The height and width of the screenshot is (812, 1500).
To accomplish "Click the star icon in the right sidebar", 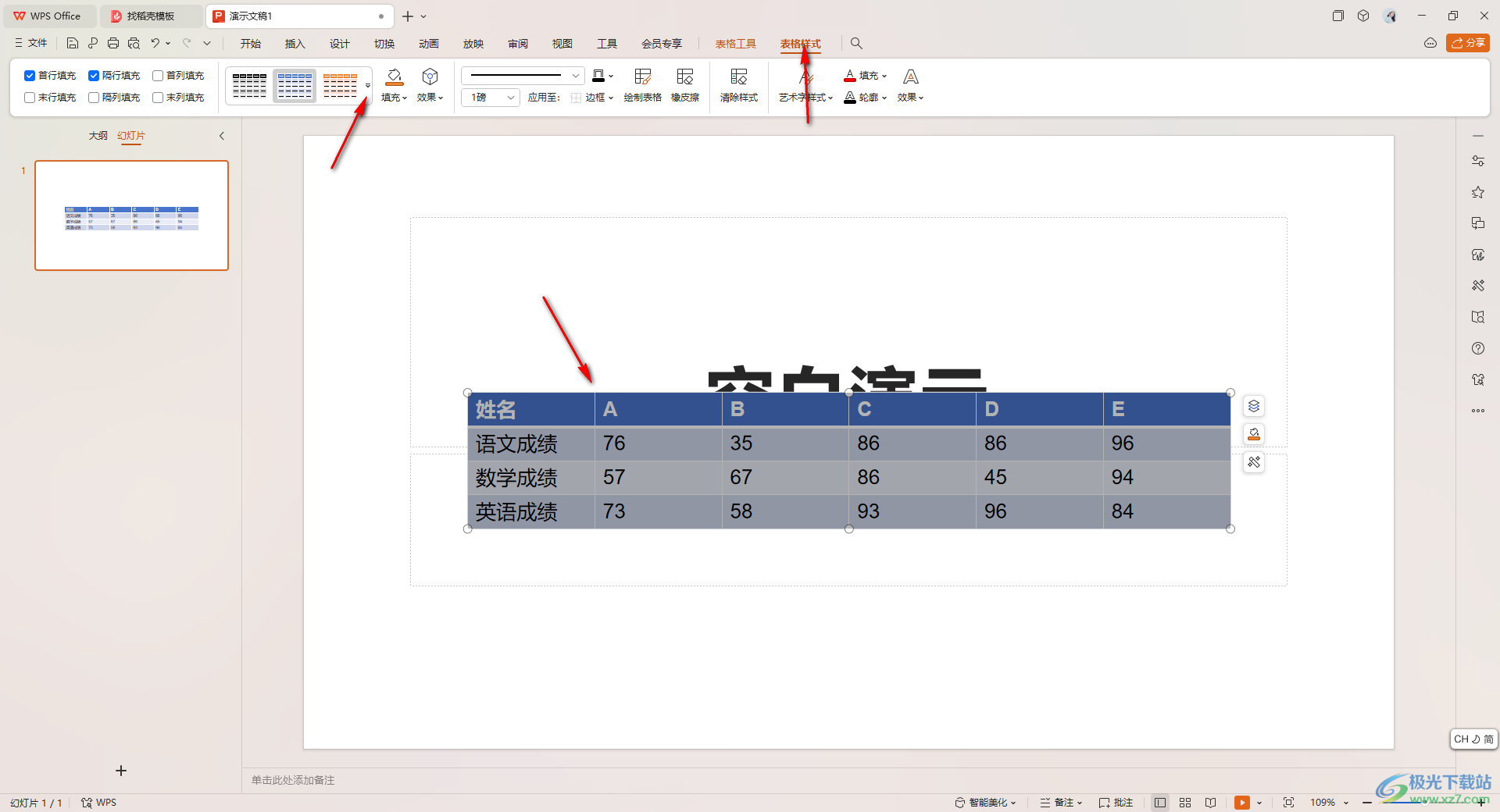I will pos(1478,192).
